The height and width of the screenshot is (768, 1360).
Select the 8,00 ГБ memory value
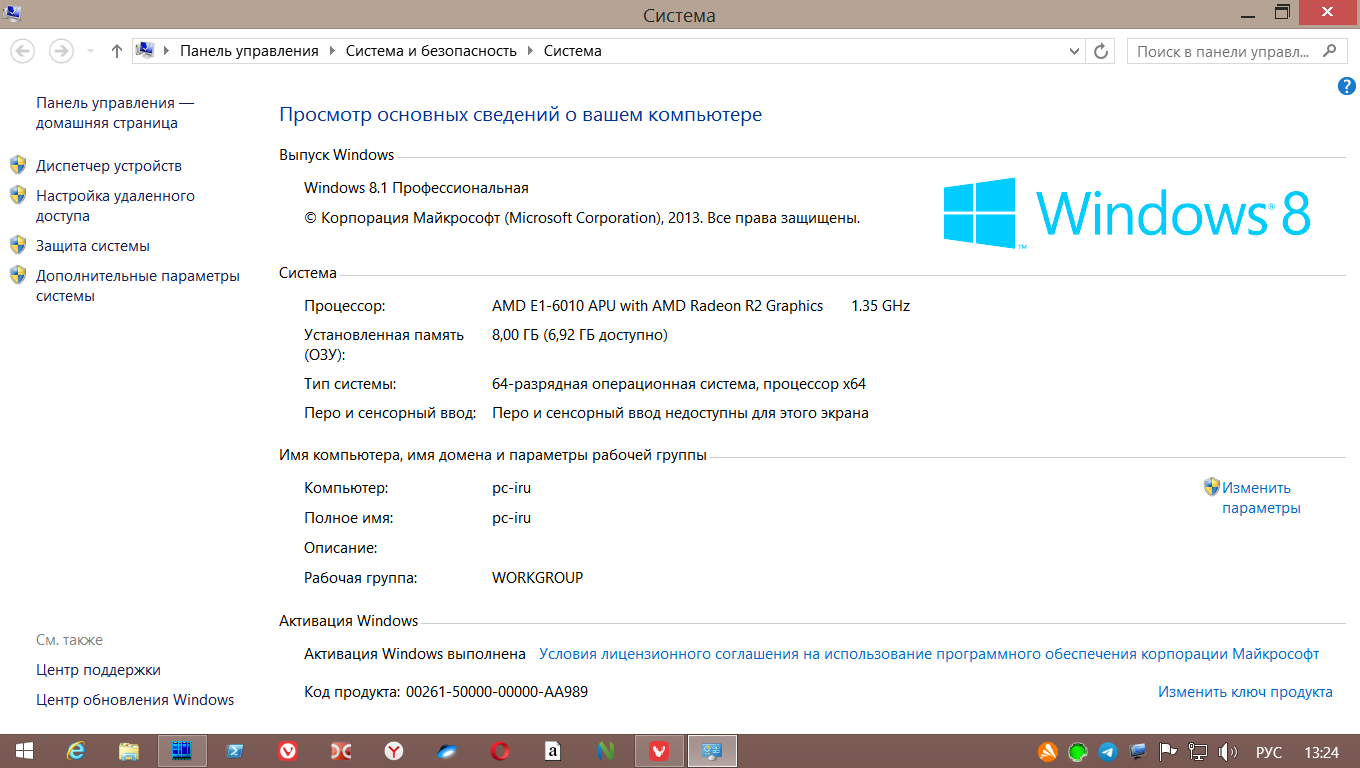pyautogui.click(x=580, y=335)
